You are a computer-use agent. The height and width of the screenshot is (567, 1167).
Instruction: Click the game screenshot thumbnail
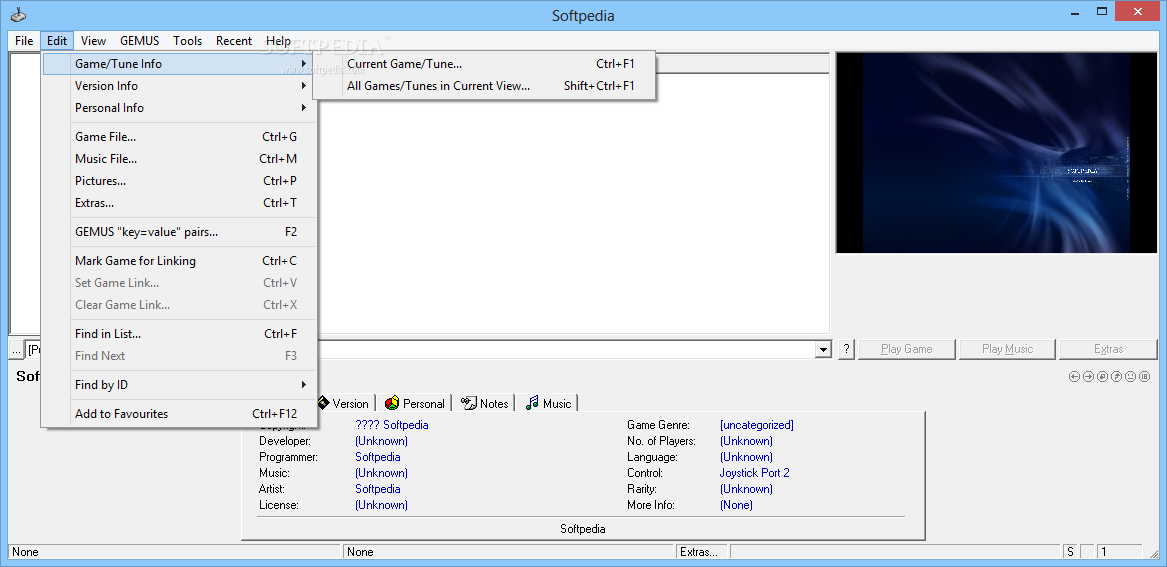pos(997,153)
